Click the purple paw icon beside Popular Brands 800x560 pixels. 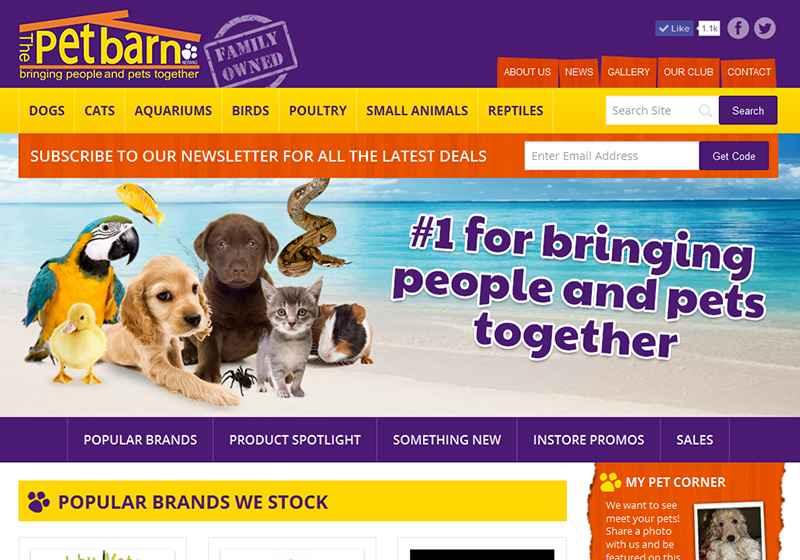[x=39, y=502]
